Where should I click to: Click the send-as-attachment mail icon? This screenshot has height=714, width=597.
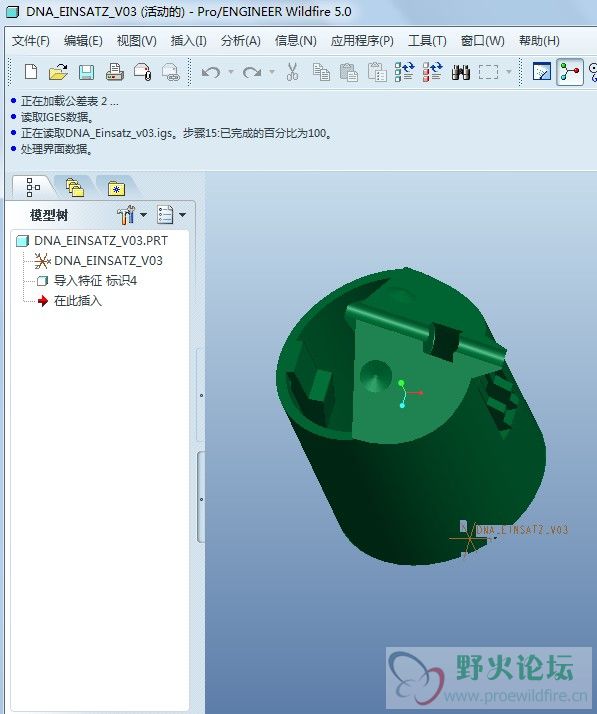tap(142, 72)
